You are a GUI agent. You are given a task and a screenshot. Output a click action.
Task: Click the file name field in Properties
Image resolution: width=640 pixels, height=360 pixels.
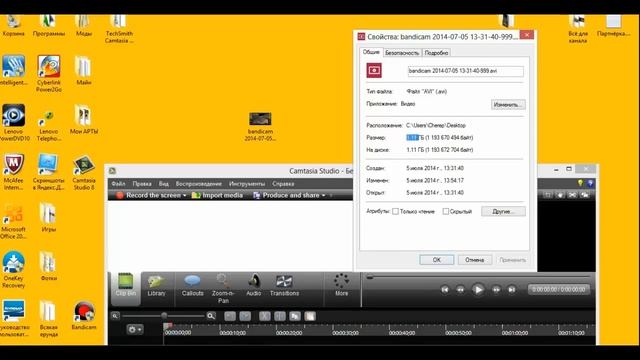pyautogui.click(x=465, y=71)
